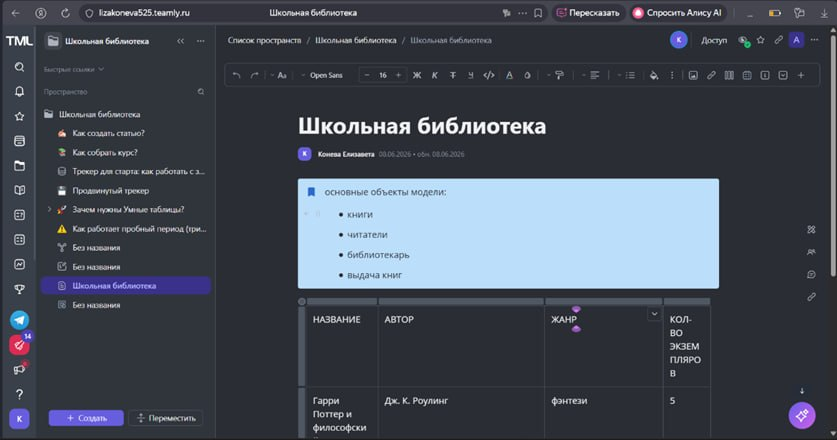Click the Переместить button
Viewport: 837px width, 440px height.
coord(166,418)
